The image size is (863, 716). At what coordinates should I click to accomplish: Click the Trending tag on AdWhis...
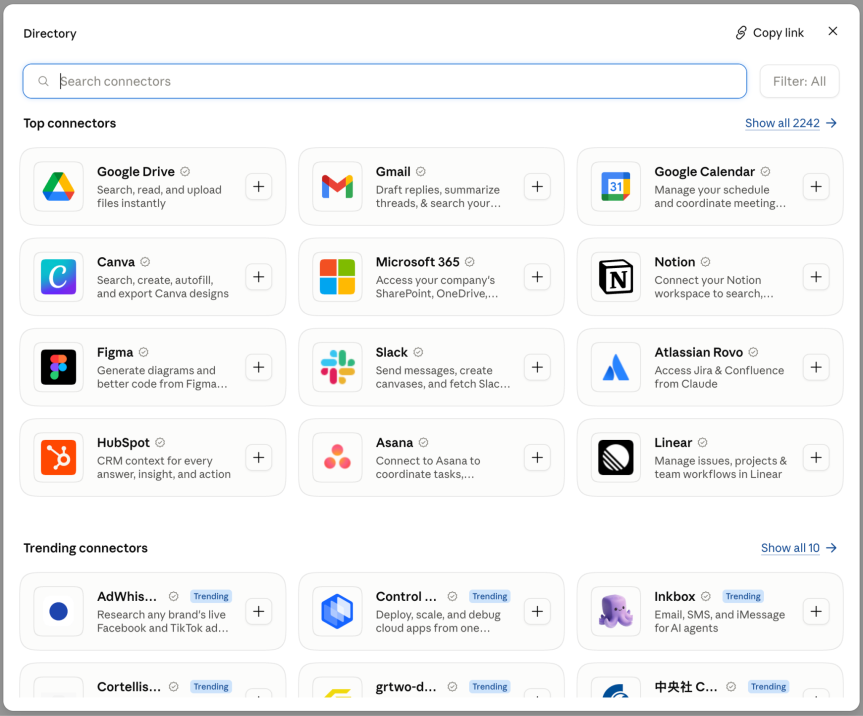click(x=211, y=597)
